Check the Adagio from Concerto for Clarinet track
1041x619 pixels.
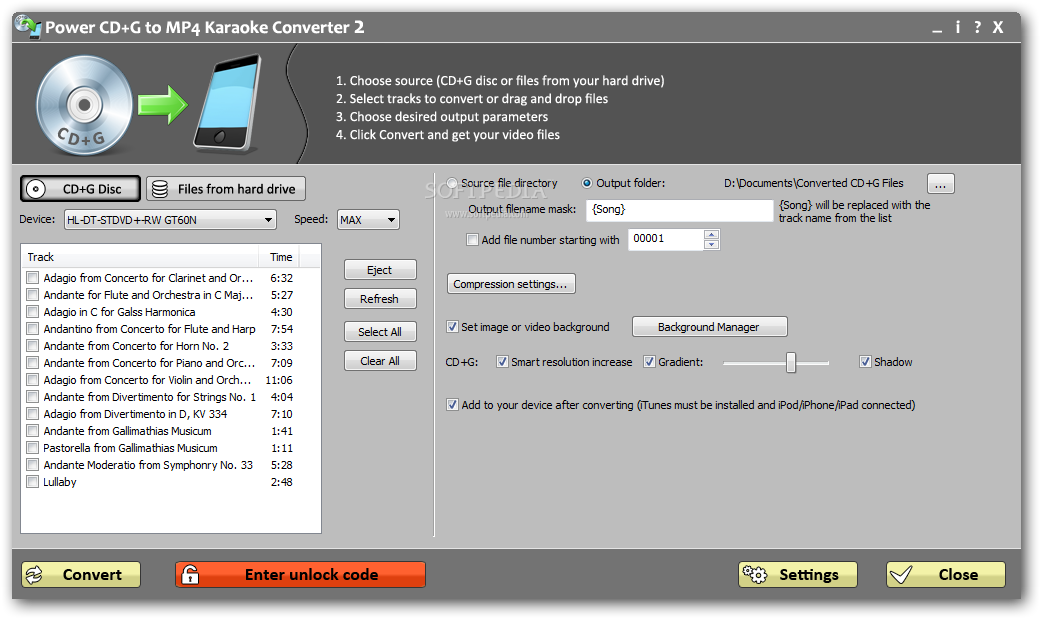(x=33, y=278)
